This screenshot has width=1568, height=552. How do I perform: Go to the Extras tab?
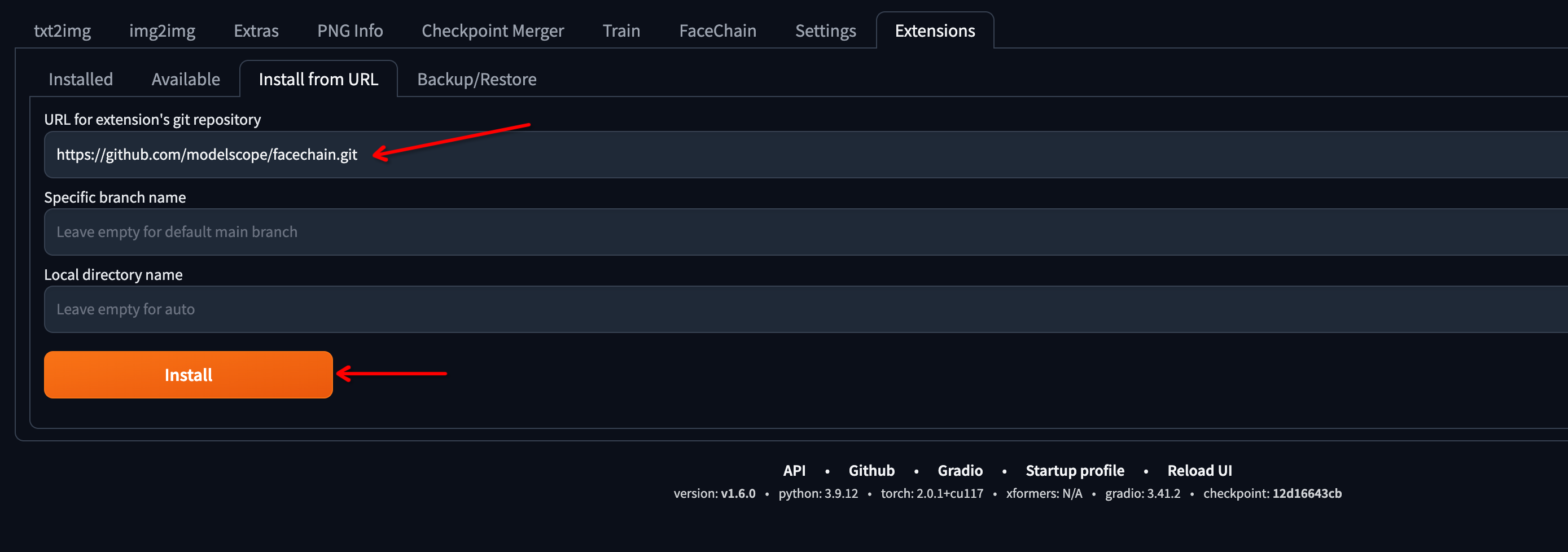coord(256,30)
